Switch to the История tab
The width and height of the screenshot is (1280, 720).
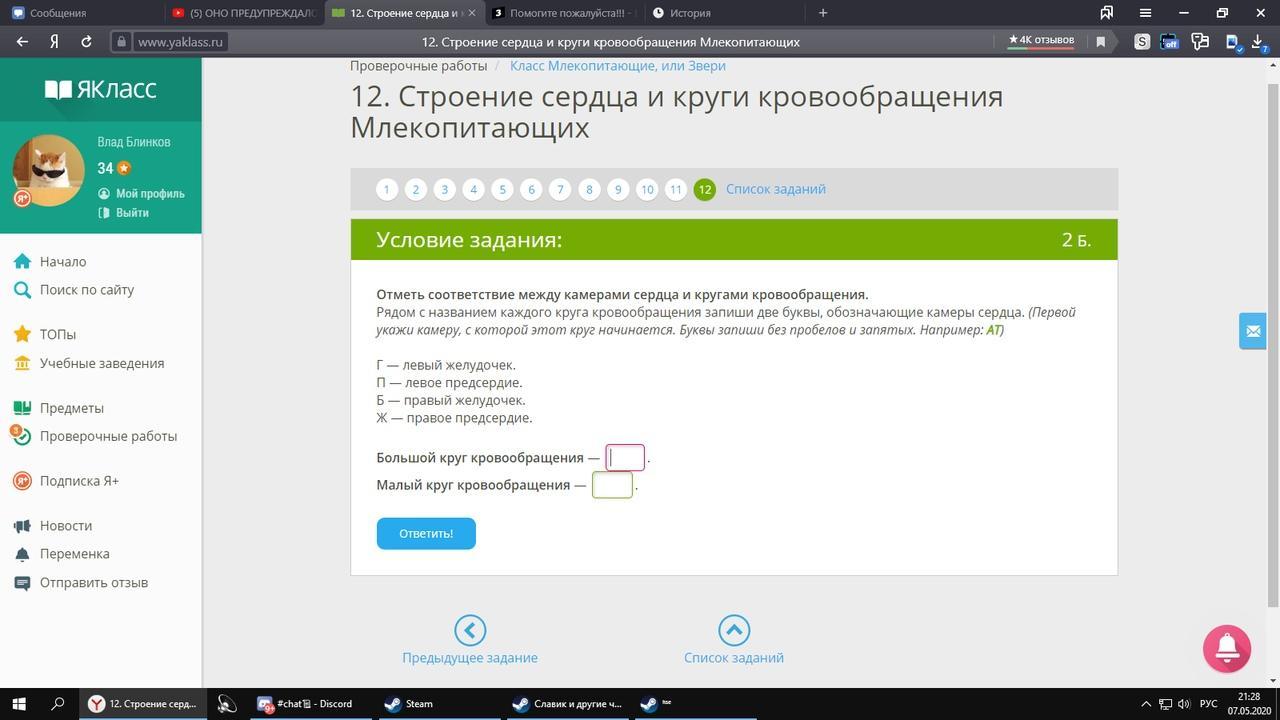coord(723,13)
